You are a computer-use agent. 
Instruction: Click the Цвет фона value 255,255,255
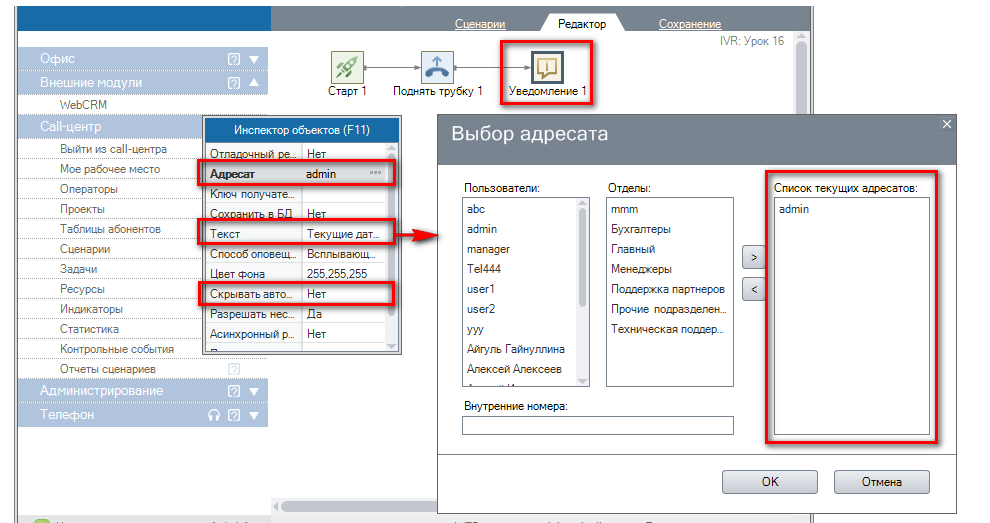(x=337, y=273)
